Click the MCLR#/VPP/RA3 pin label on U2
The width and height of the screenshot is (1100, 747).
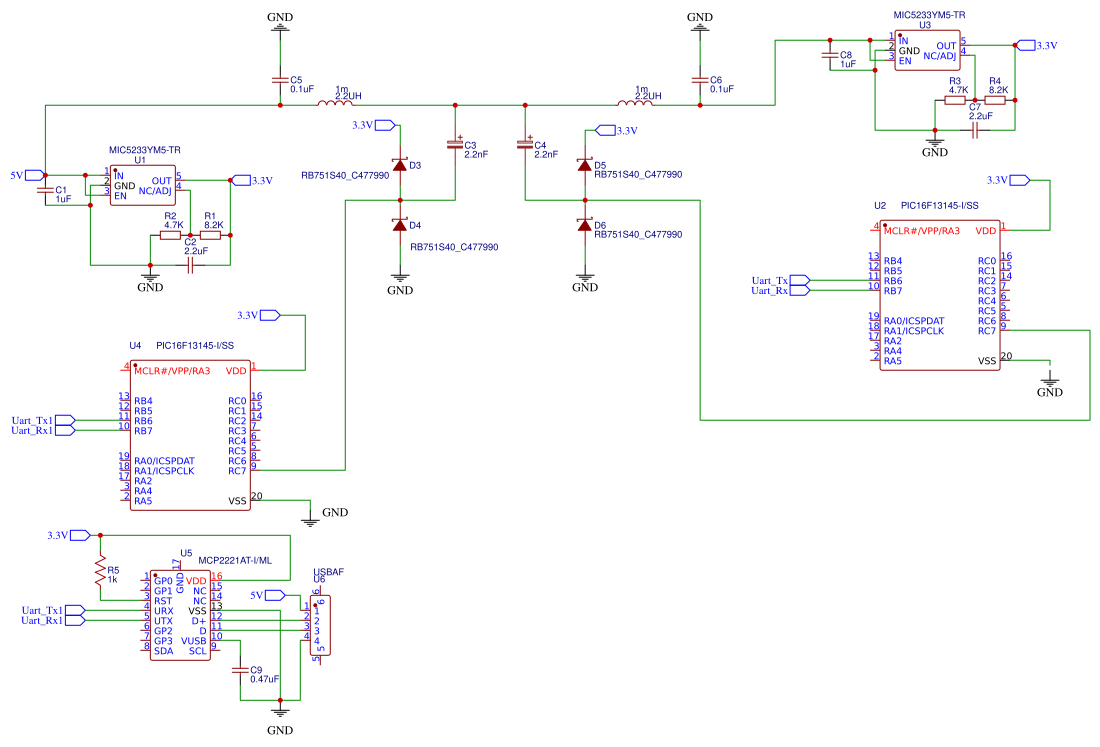point(922,231)
